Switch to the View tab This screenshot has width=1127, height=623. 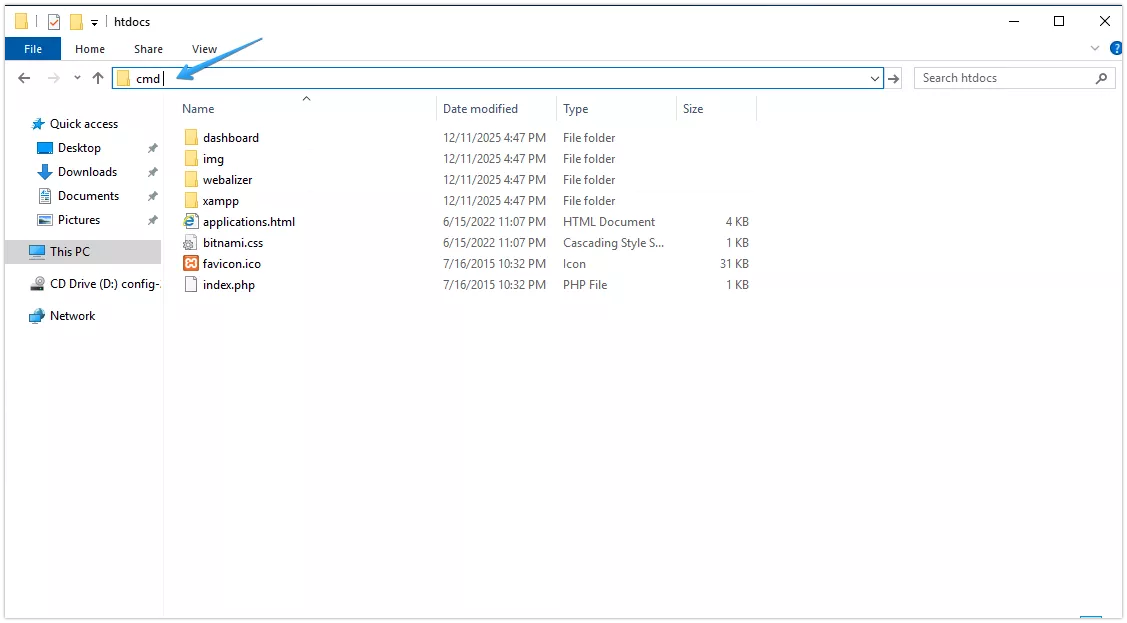click(204, 48)
